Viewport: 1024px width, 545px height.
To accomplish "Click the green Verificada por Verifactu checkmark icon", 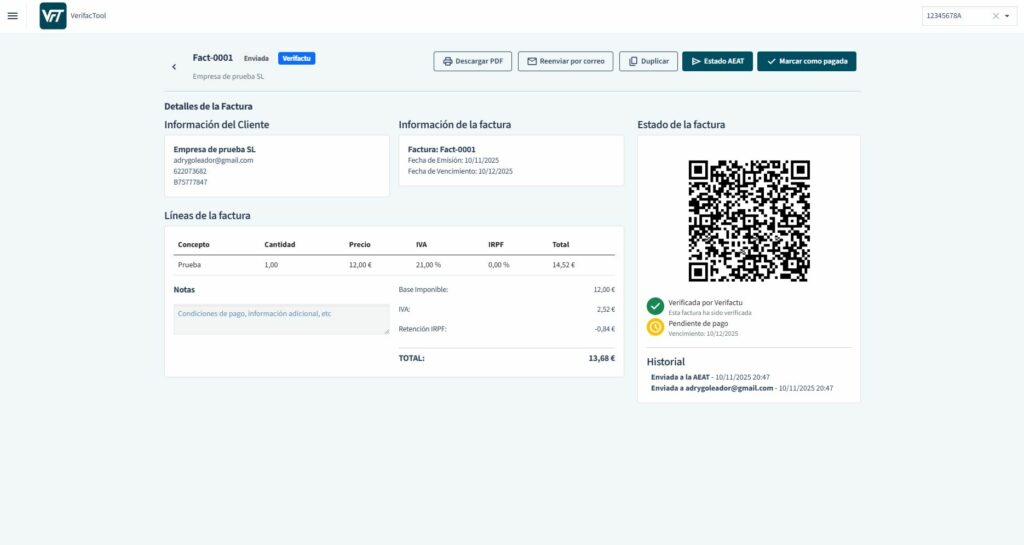I will coord(655,306).
